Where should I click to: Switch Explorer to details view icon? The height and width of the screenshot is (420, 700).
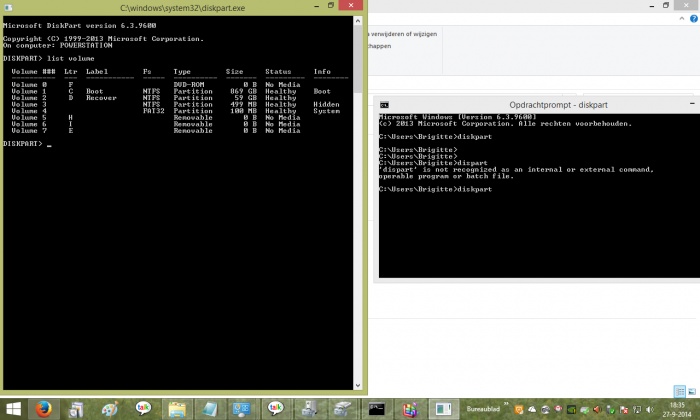pos(679,391)
